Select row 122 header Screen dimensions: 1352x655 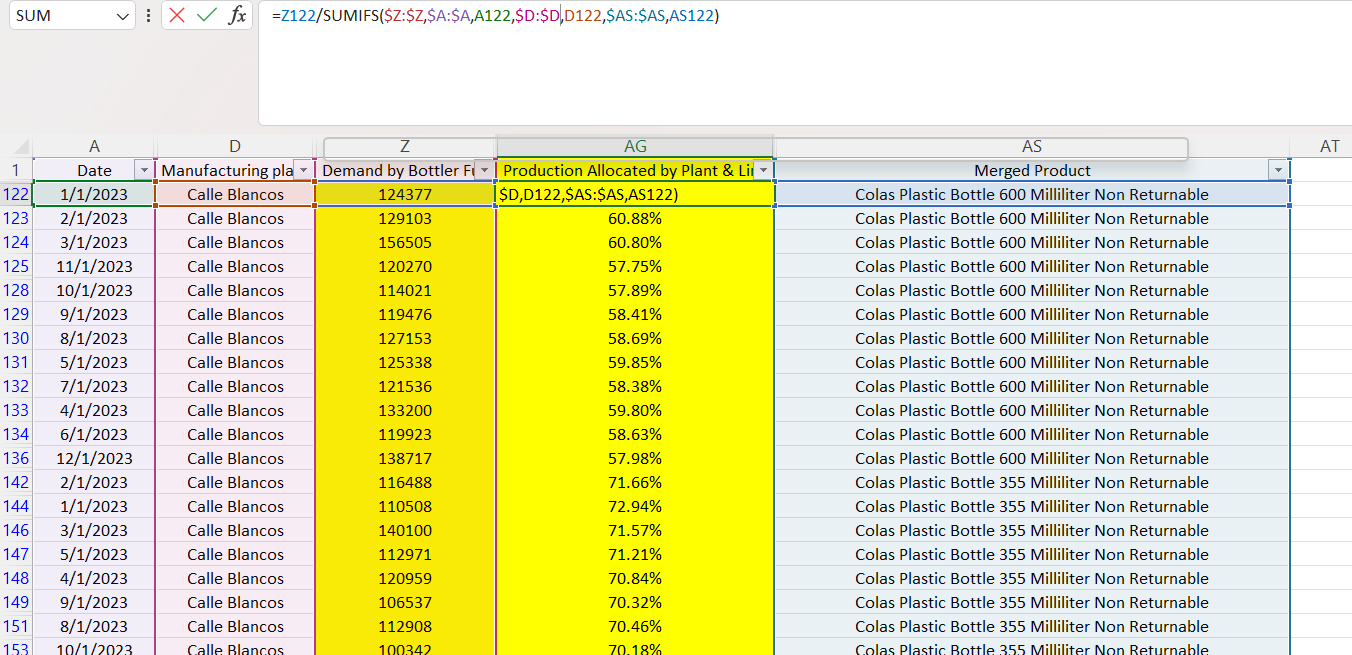pos(16,195)
